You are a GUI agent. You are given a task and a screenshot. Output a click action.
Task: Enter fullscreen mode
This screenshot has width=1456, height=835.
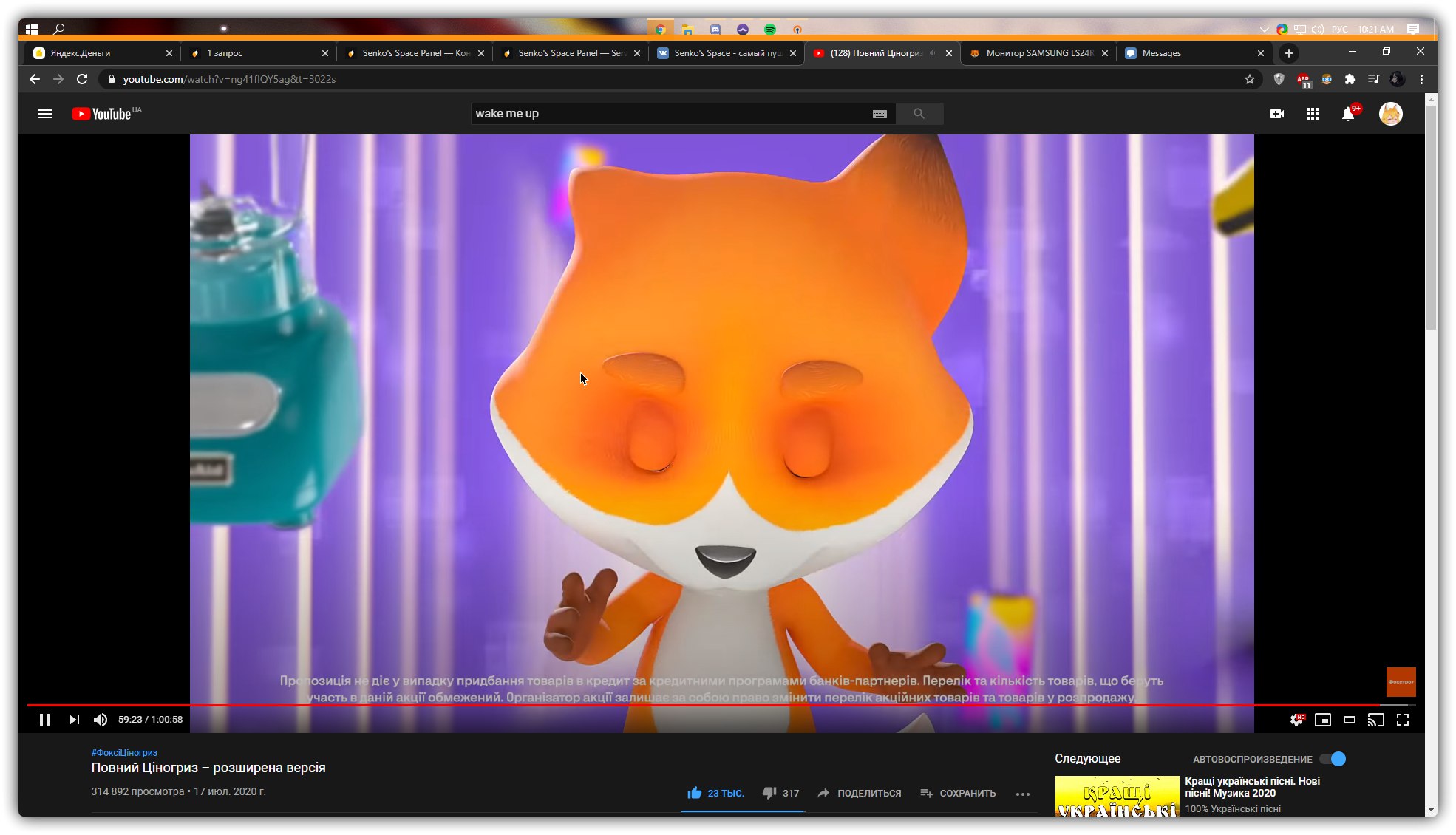(x=1403, y=720)
